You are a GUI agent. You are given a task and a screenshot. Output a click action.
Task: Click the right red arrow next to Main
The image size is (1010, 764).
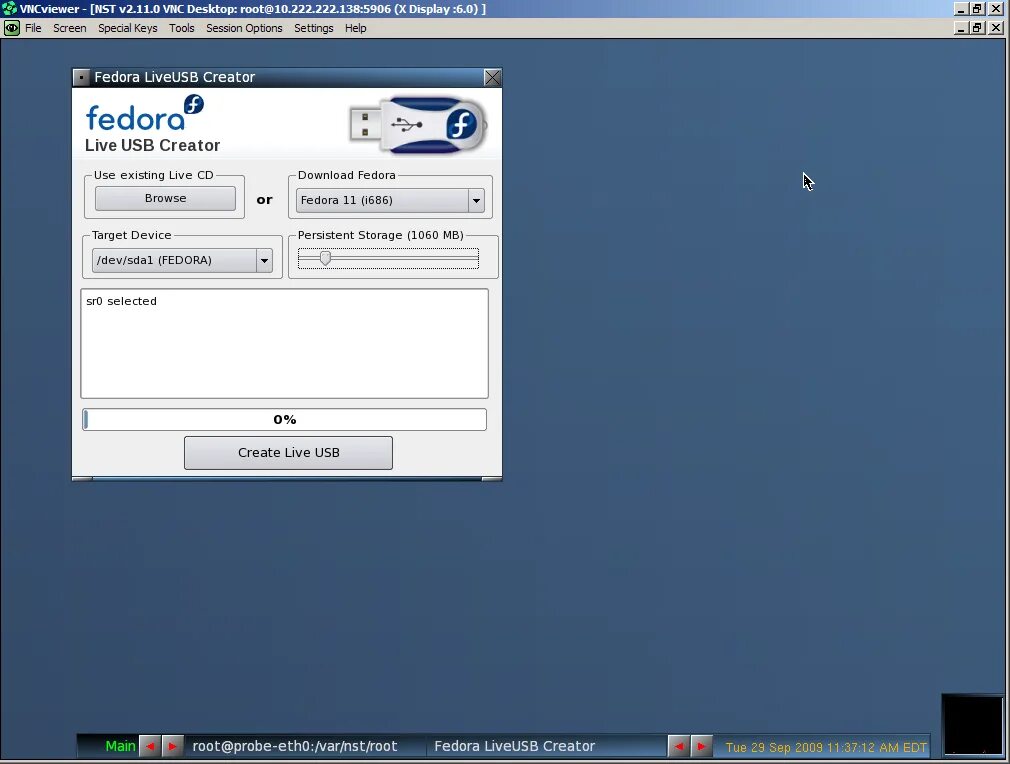[x=173, y=746]
